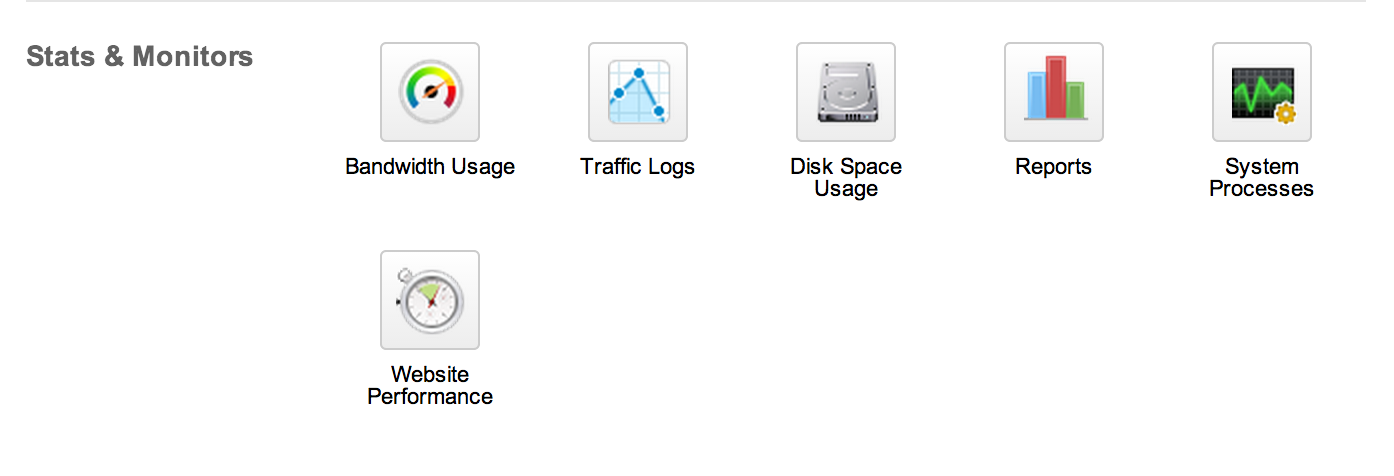1394x476 pixels.
Task: Click the gear badge on System Processes icon
Action: click(1285, 114)
